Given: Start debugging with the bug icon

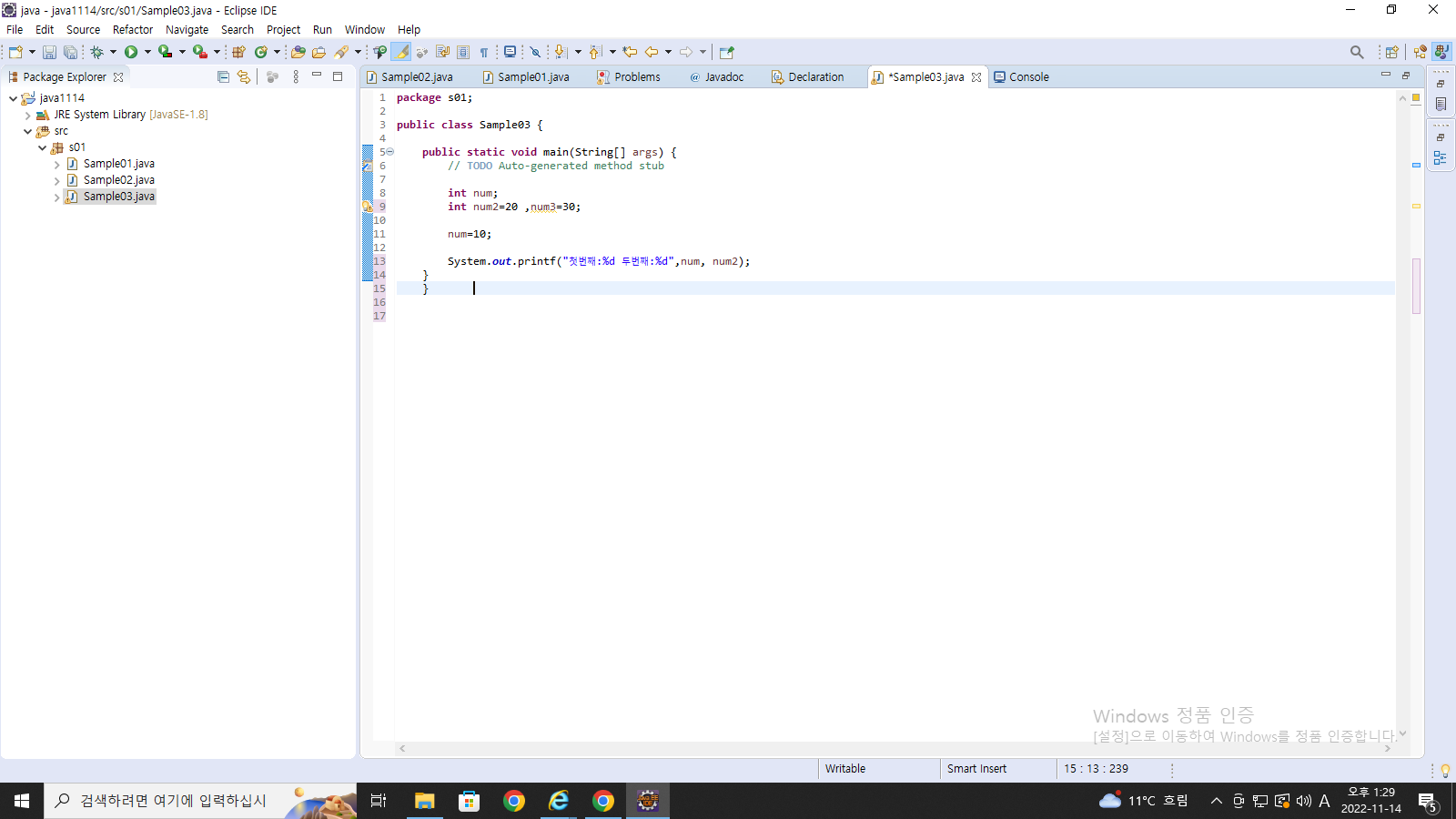Looking at the screenshot, I should pos(96,52).
